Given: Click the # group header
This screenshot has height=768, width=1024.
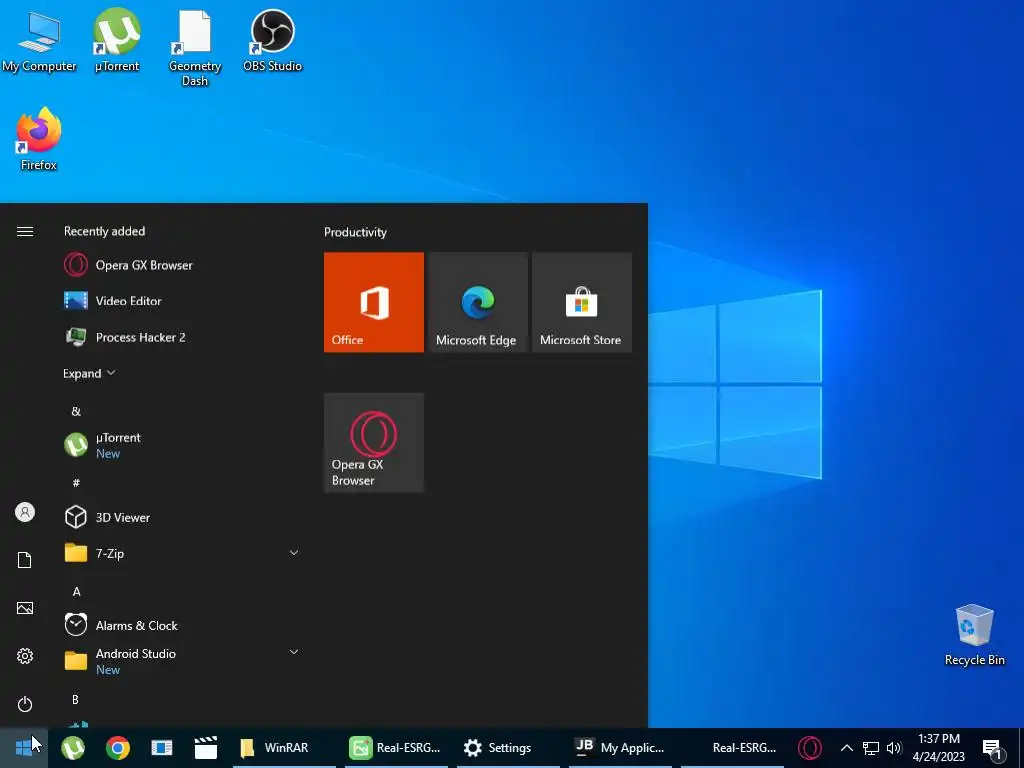Looking at the screenshot, I should pyautogui.click(x=76, y=483).
